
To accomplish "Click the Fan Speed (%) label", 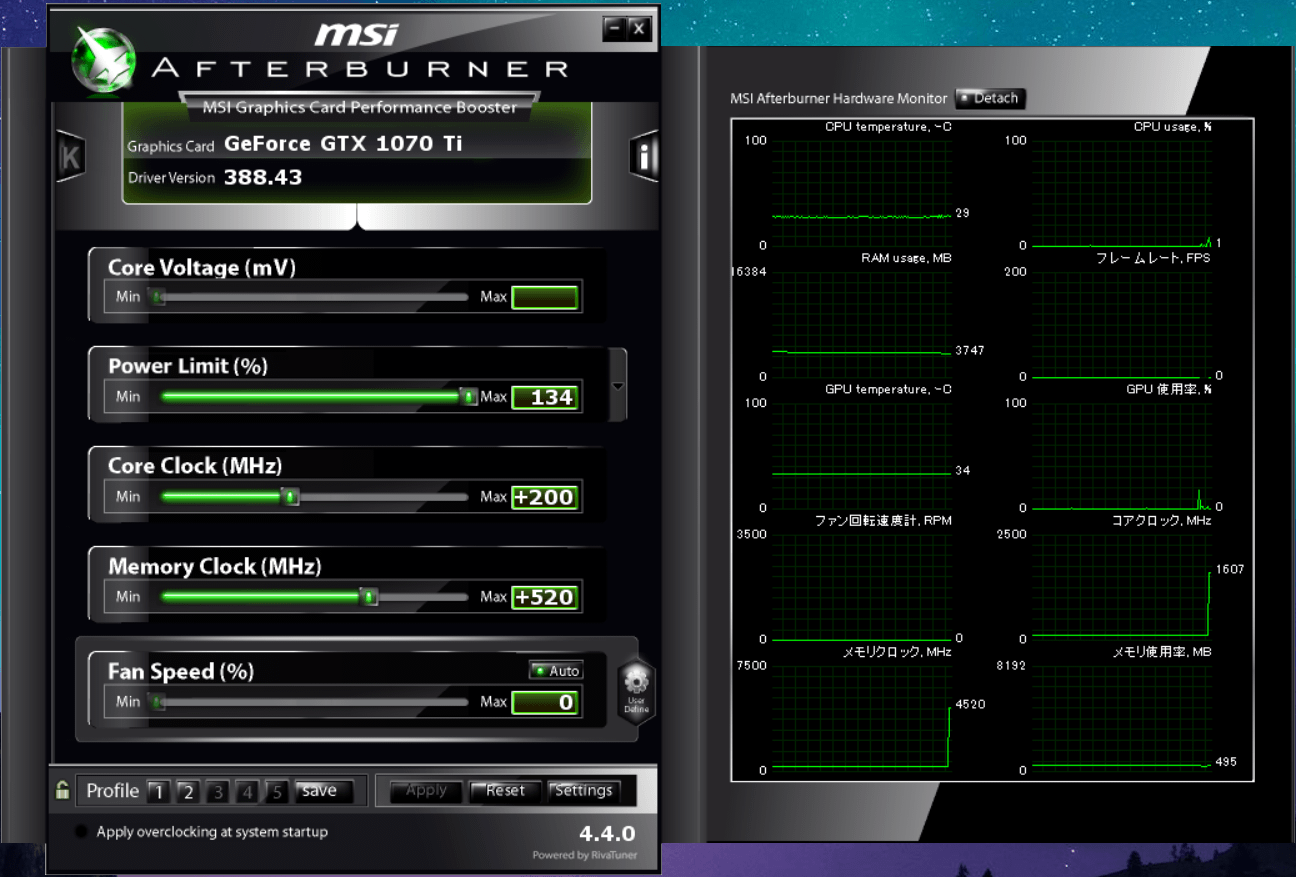I will click(181, 672).
